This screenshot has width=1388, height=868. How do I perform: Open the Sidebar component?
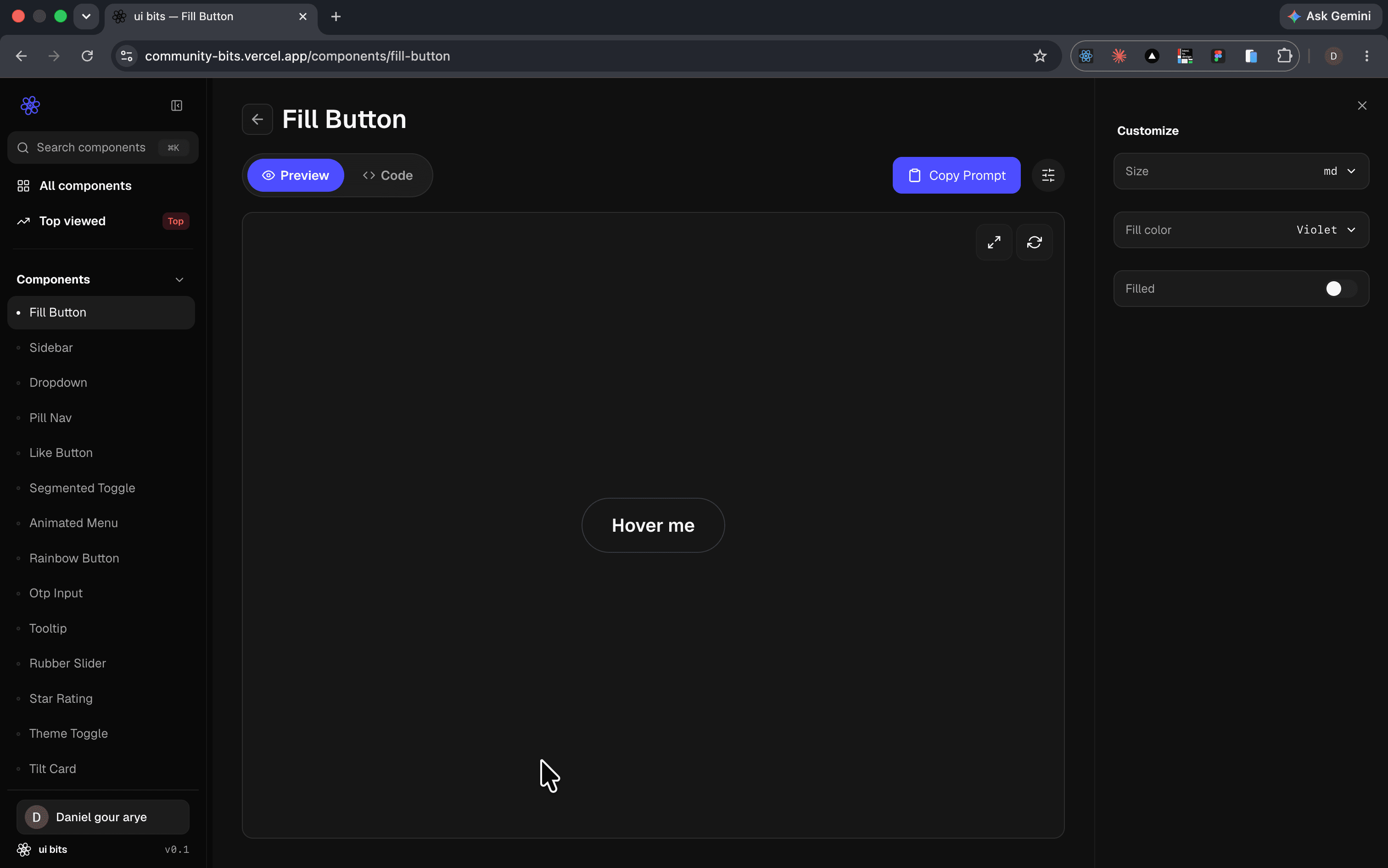point(101,348)
